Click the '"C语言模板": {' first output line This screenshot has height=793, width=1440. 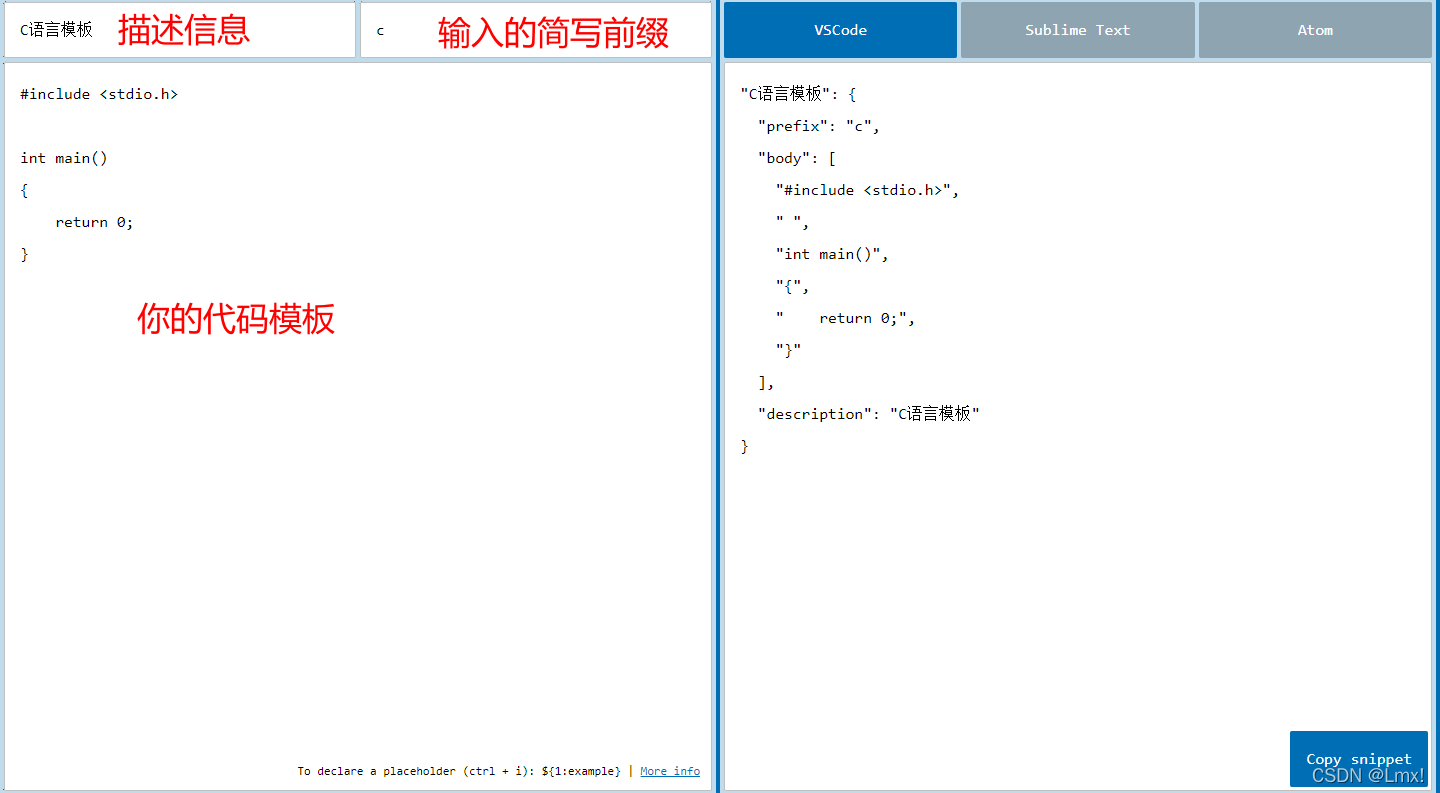pyautogui.click(x=798, y=94)
